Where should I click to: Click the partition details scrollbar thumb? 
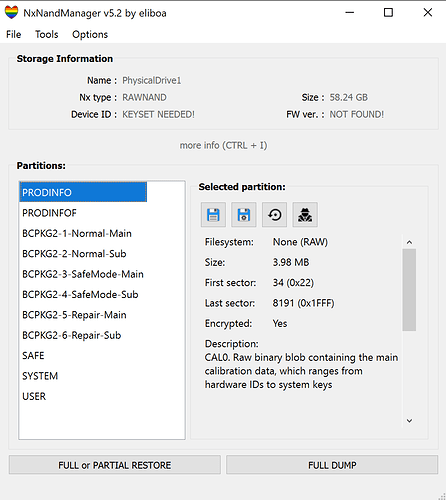(409, 290)
